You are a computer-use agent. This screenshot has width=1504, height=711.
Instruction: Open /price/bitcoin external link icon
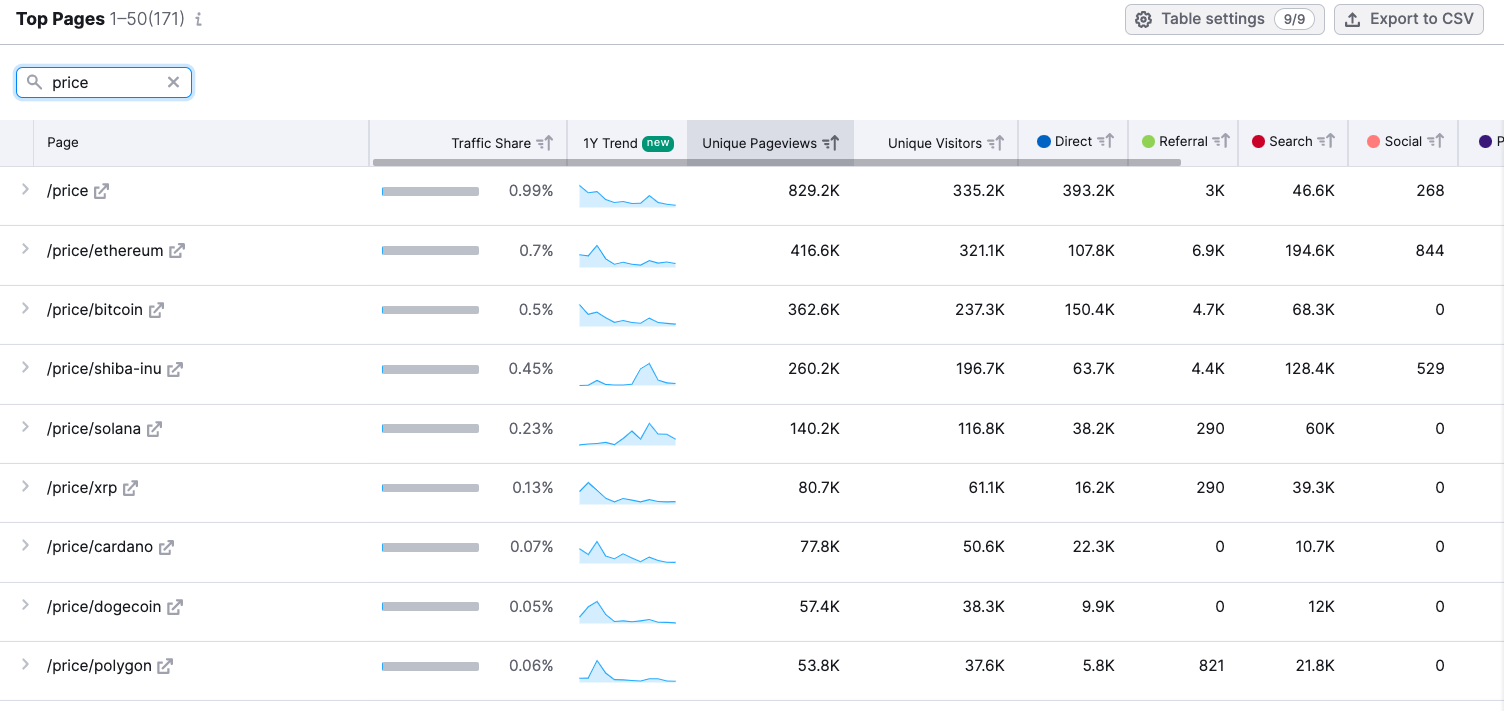(156, 310)
